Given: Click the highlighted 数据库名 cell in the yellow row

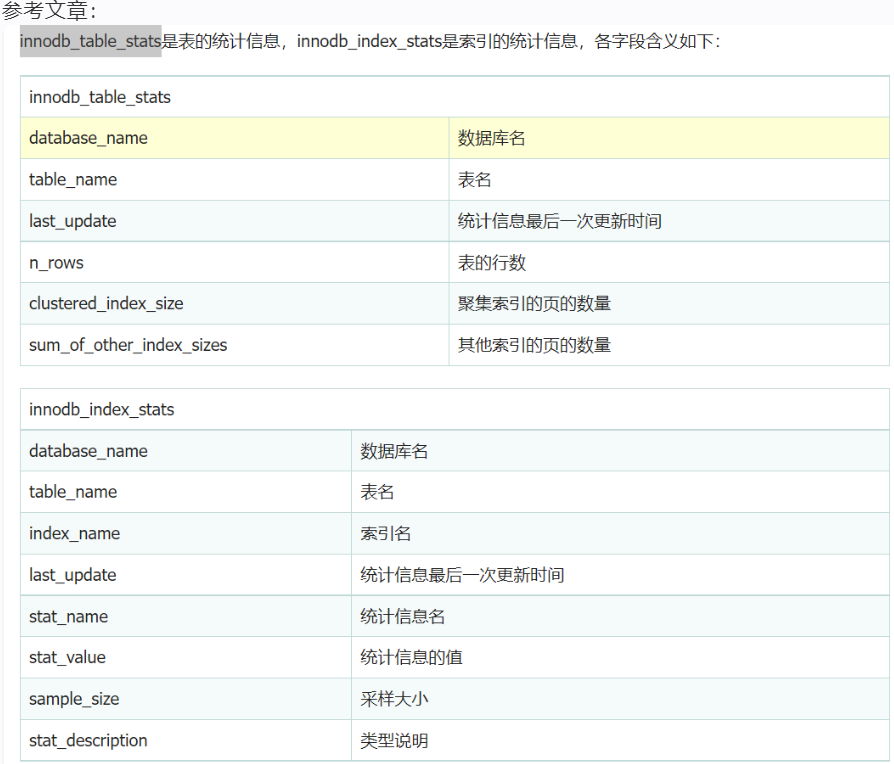Looking at the screenshot, I should (x=492, y=138).
